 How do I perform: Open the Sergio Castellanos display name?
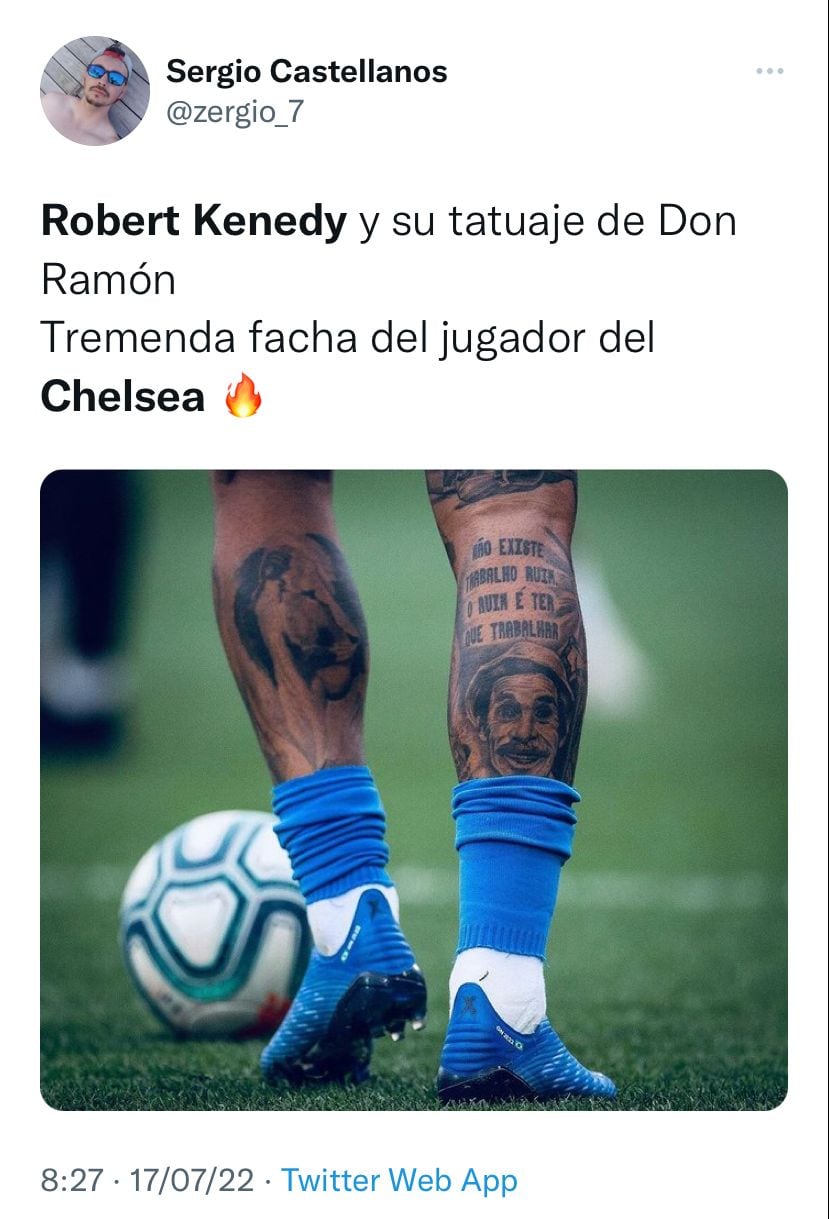coord(306,71)
